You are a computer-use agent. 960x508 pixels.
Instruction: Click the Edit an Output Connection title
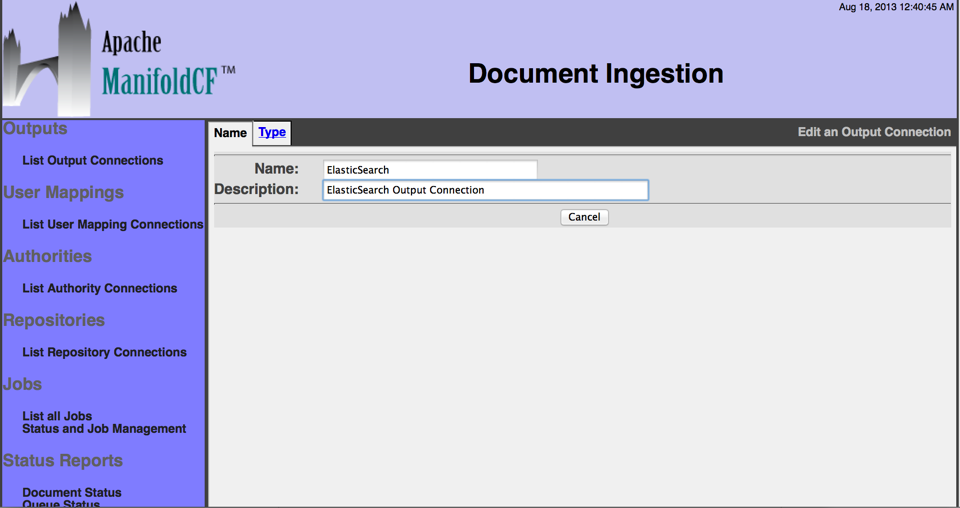pyautogui.click(x=874, y=132)
